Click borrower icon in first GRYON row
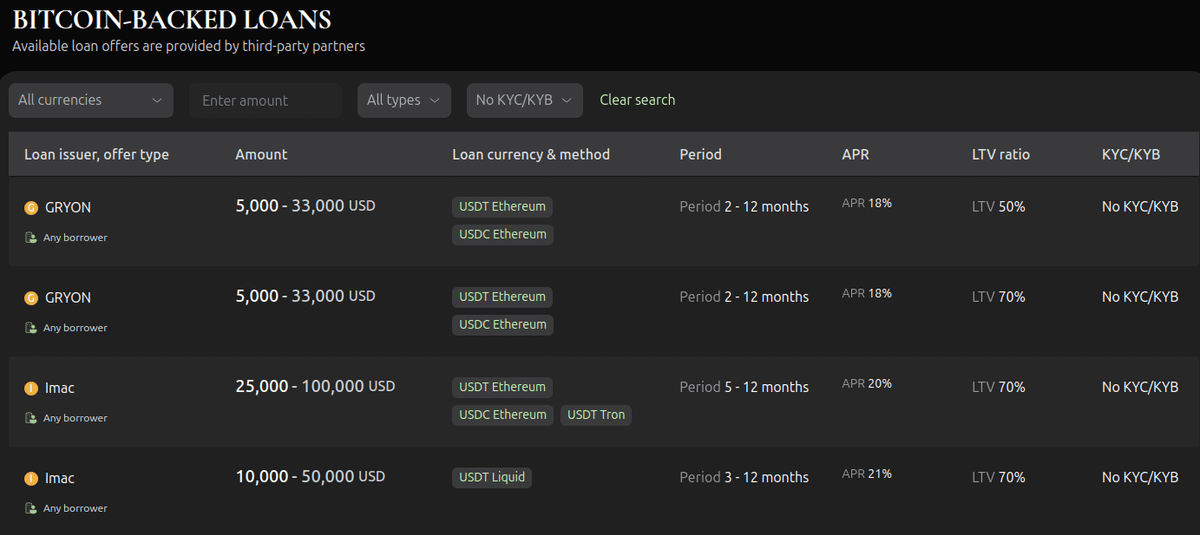The image size is (1200, 535). click(x=31, y=238)
